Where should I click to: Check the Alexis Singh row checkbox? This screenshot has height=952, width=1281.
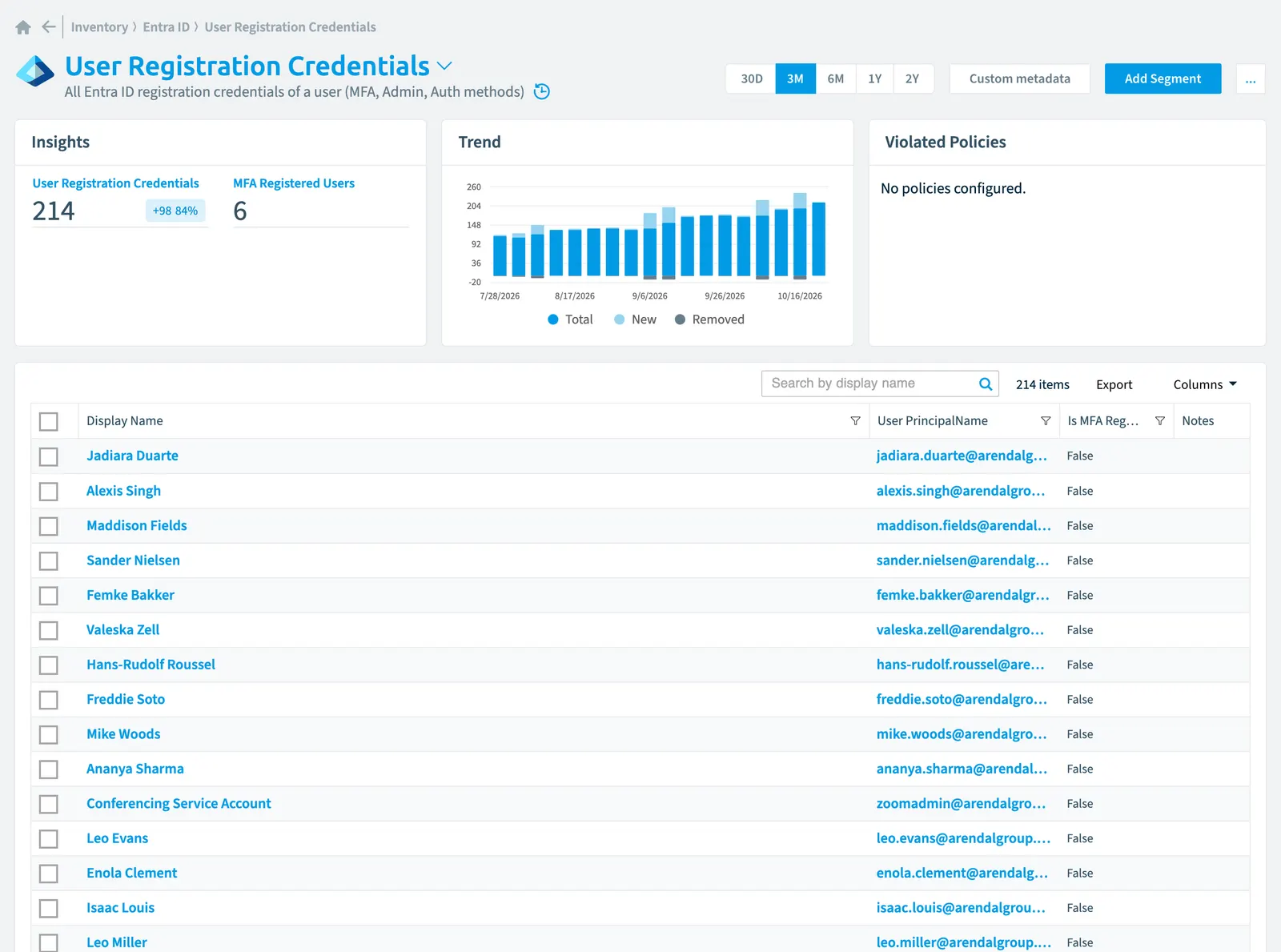coord(49,491)
